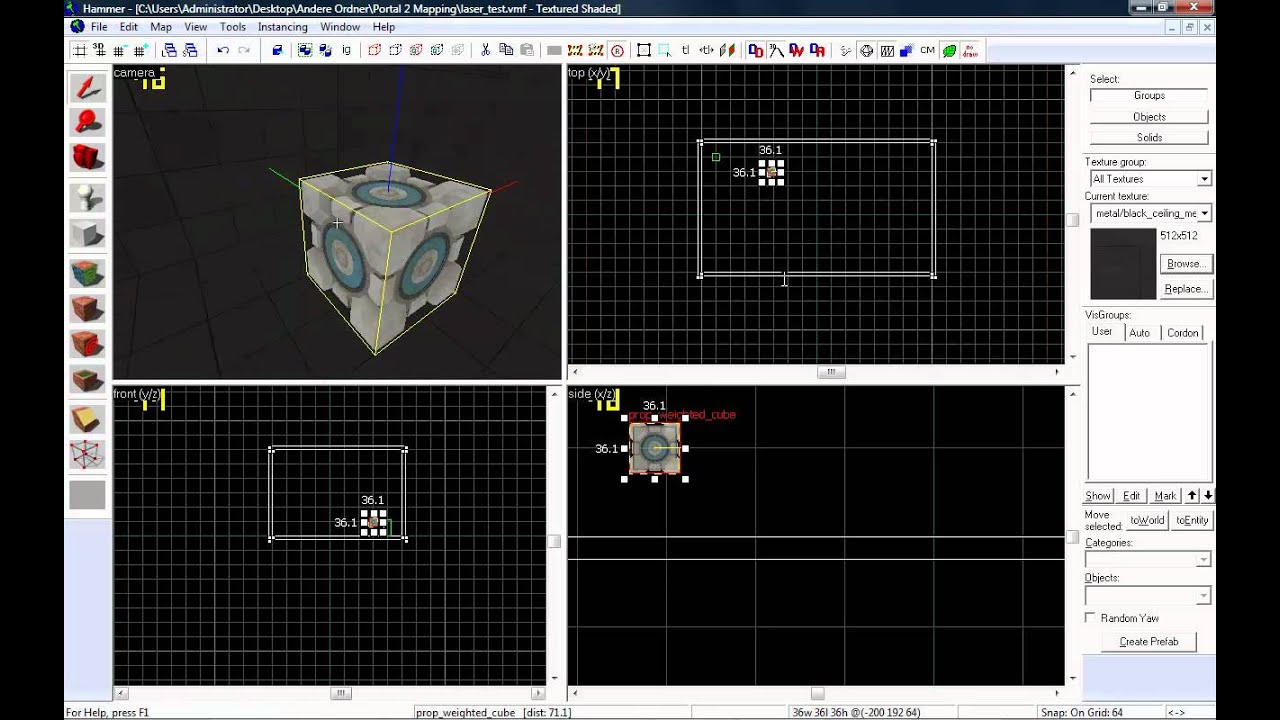Click the Ungroup selection icon

tap(325, 50)
